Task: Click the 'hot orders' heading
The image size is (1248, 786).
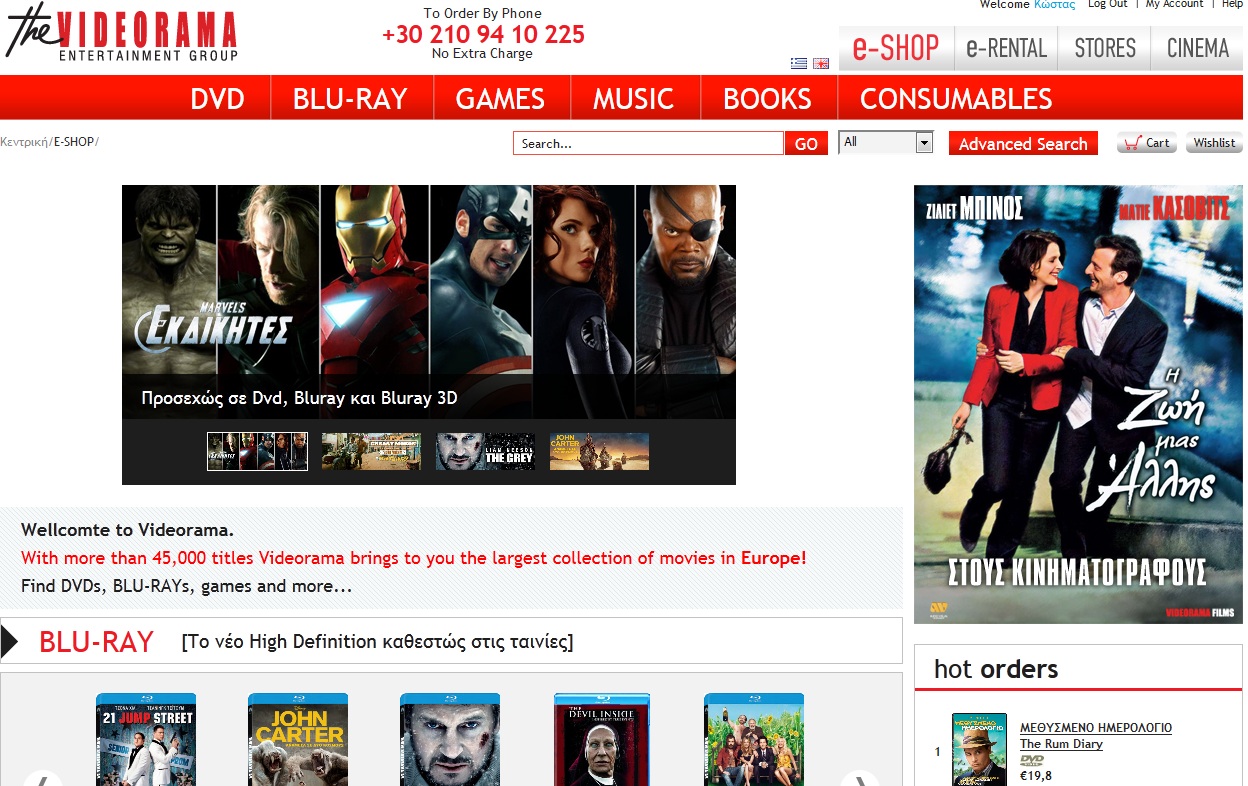Action: coord(996,669)
